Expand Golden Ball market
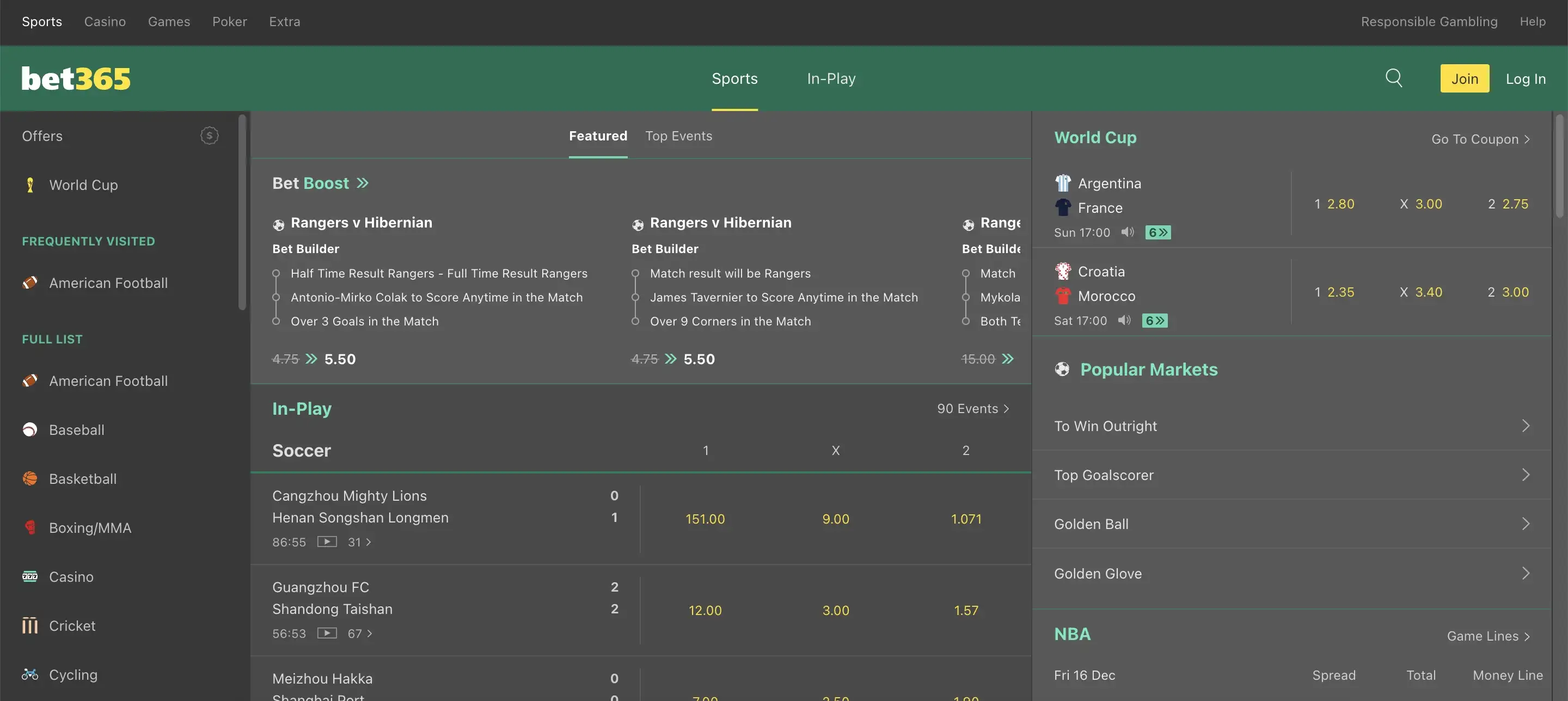 pos(1291,524)
